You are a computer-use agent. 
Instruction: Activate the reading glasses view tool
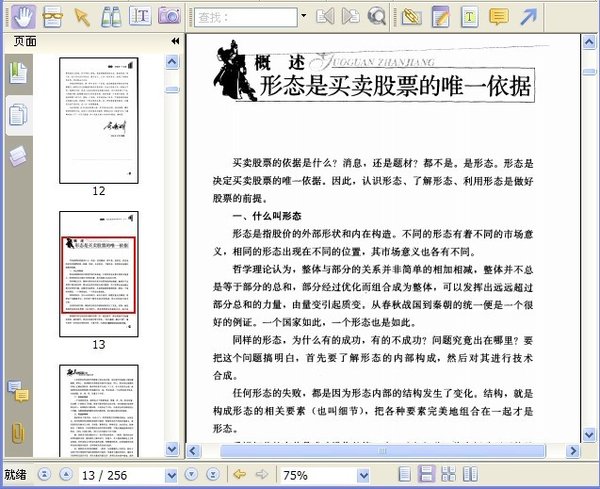(x=53, y=17)
